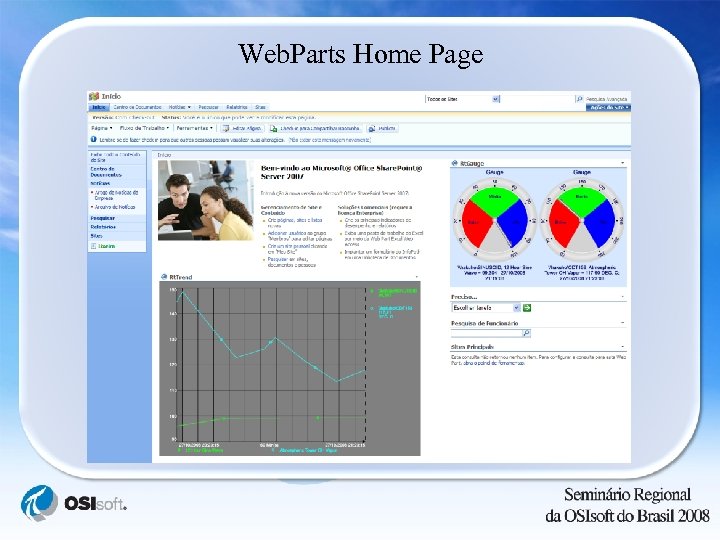Open the RtGauge web part menu arrow
The width and height of the screenshot is (720, 540).
[x=623, y=163]
